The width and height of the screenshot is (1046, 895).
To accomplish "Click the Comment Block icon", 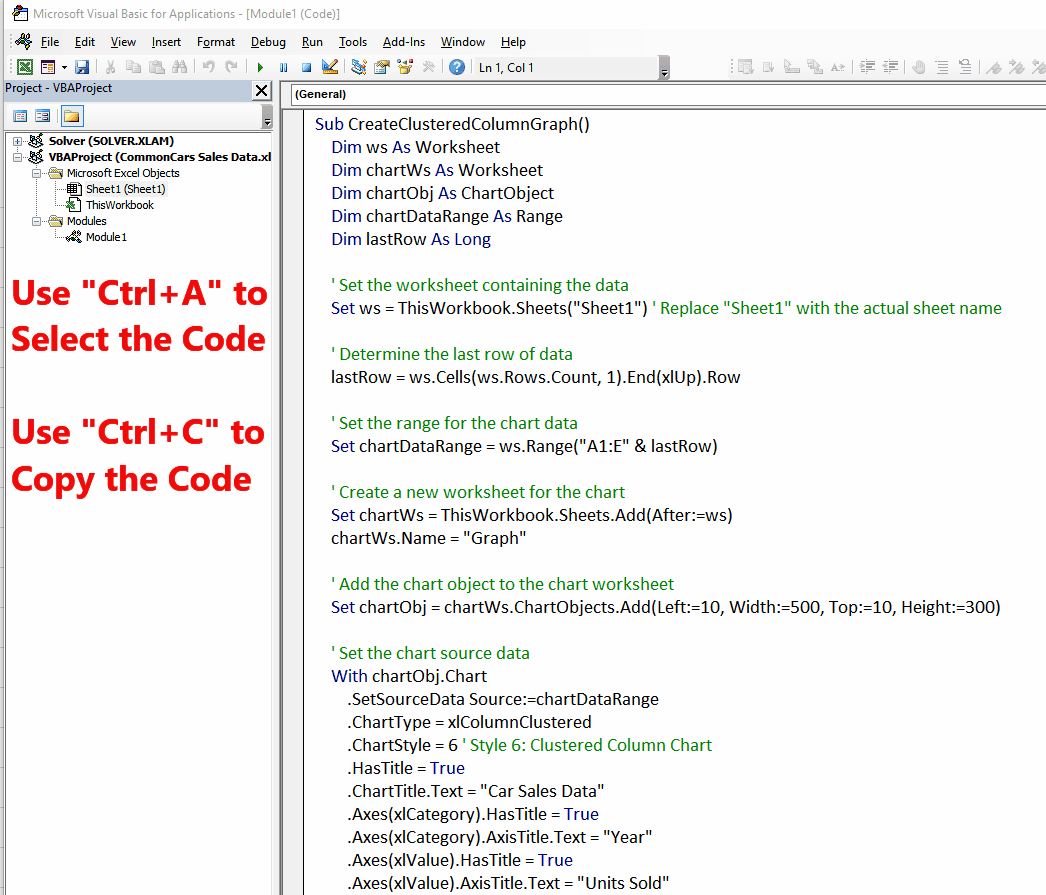I will pos(942,67).
